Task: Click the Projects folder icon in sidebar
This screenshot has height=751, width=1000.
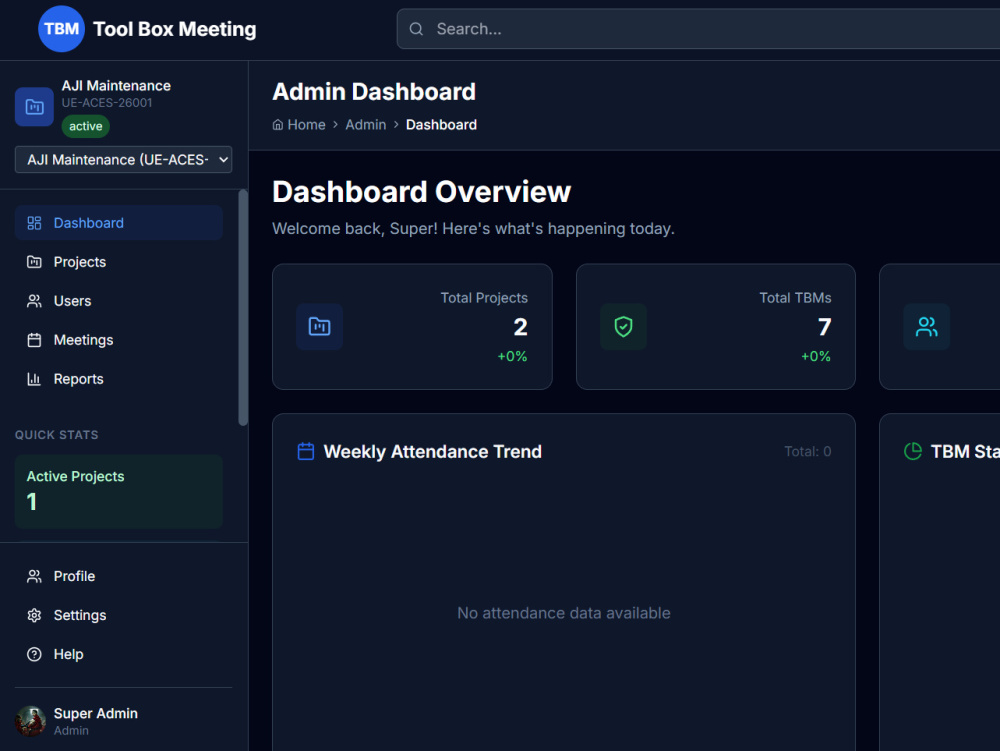Action: (34, 262)
